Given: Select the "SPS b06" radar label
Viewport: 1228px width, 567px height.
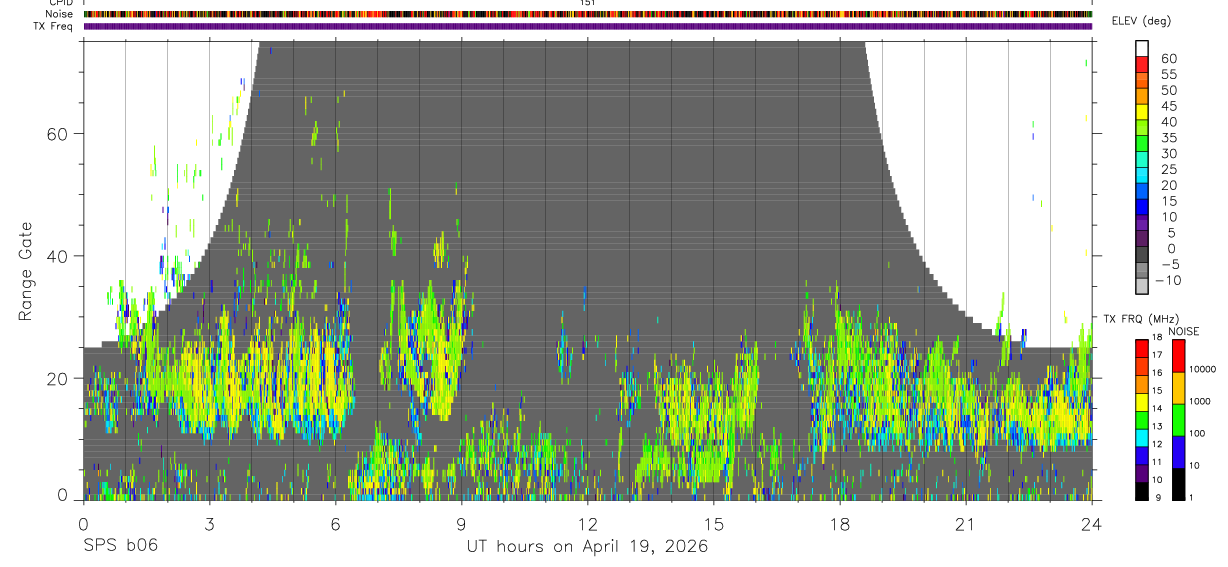Looking at the screenshot, I should (x=120, y=546).
